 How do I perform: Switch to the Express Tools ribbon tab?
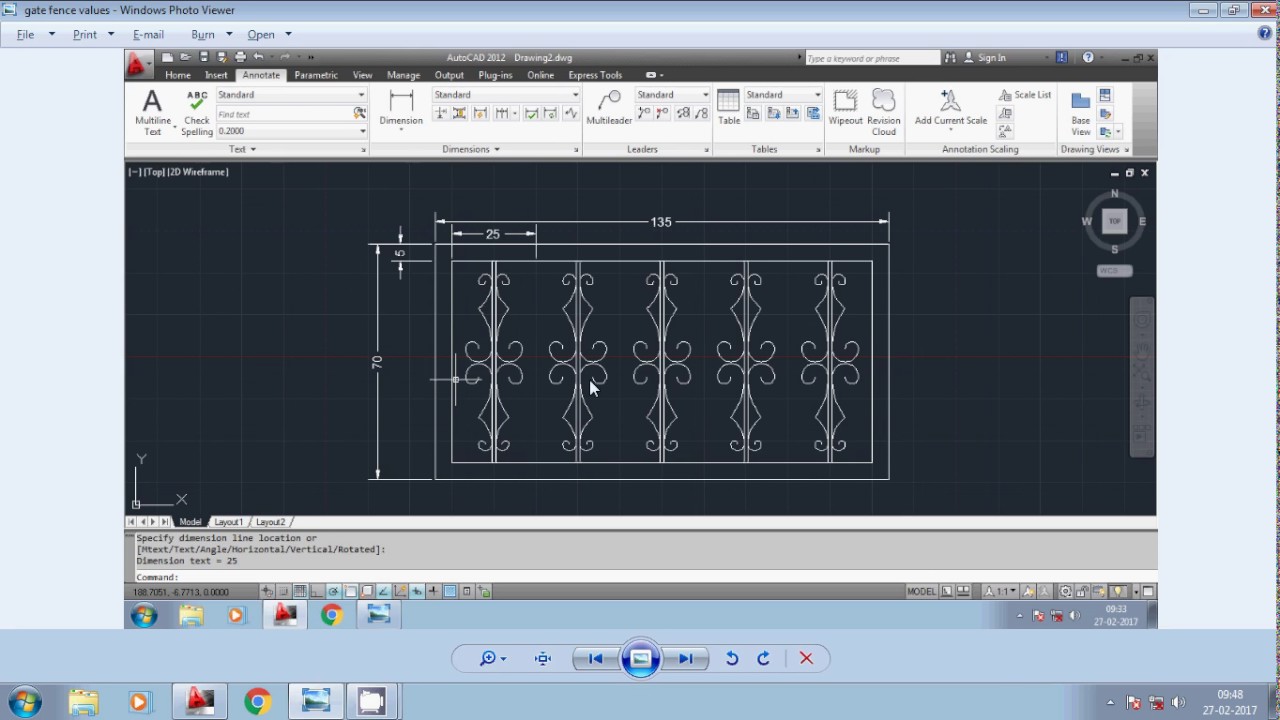(x=595, y=75)
